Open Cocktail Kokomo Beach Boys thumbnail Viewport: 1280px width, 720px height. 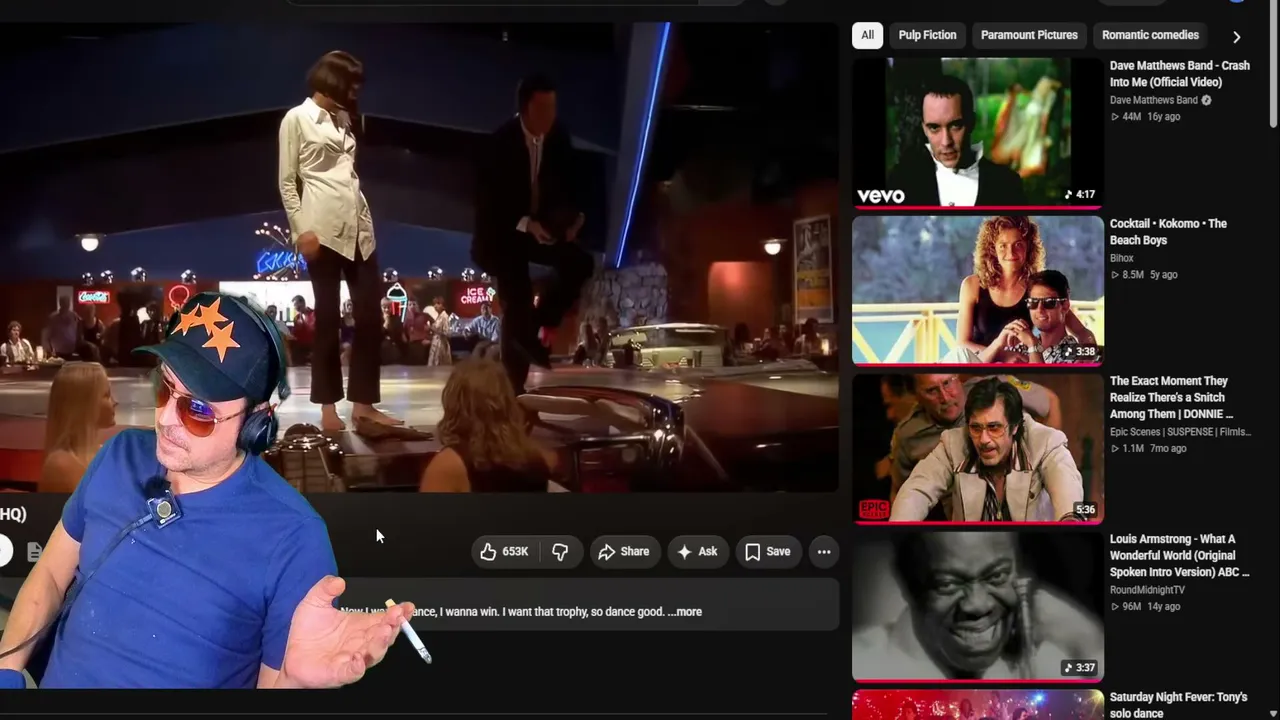(x=978, y=291)
